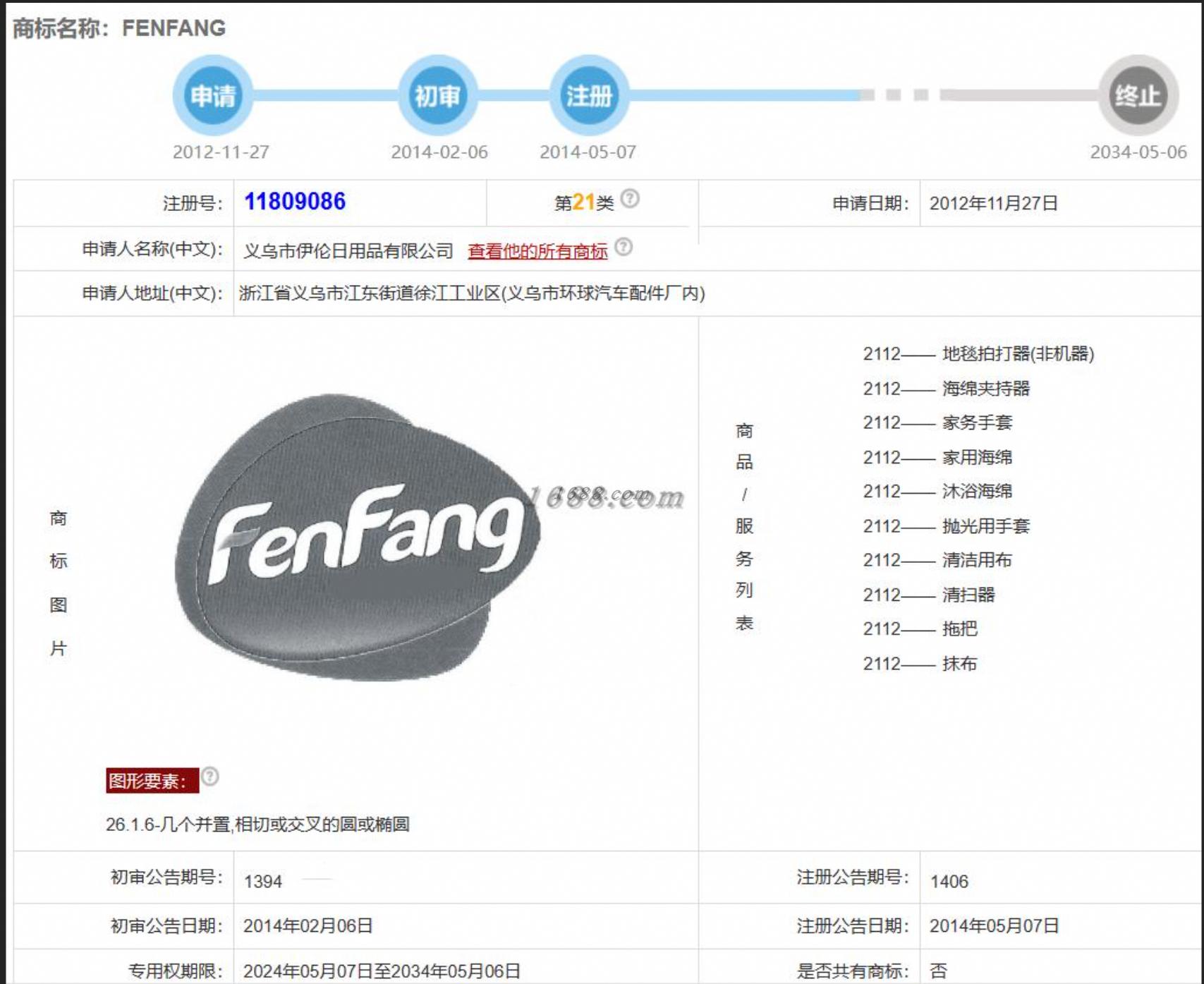Image resolution: width=1204 pixels, height=984 pixels.
Task: Click 申请人名称(中文) field label
Action: point(152,249)
